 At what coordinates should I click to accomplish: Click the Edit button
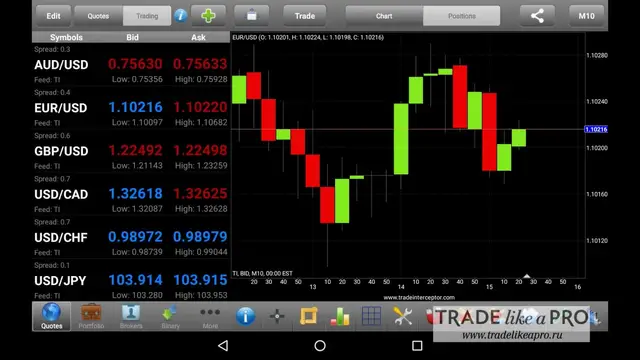[x=53, y=16]
